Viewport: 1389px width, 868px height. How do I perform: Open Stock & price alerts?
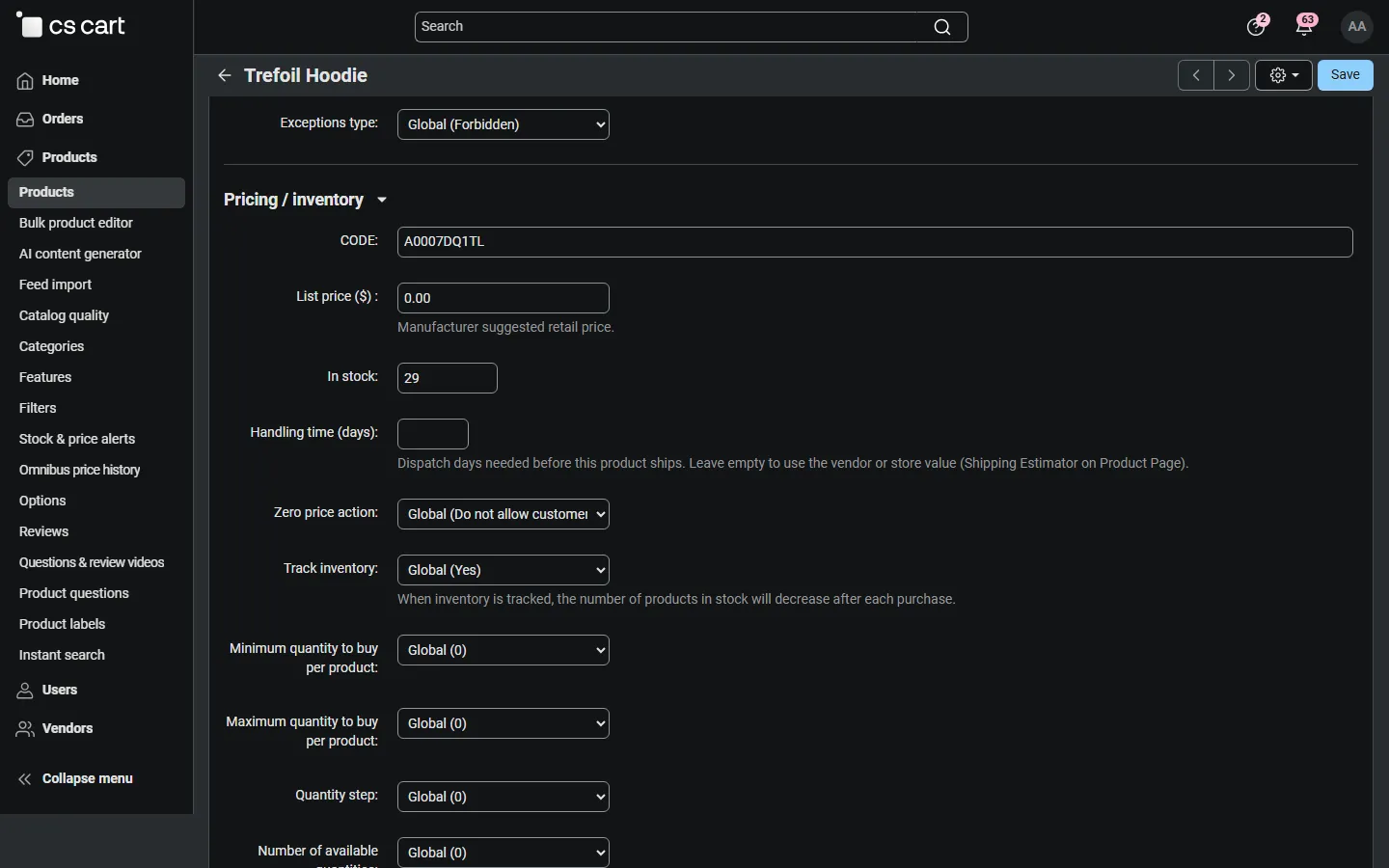77,440
